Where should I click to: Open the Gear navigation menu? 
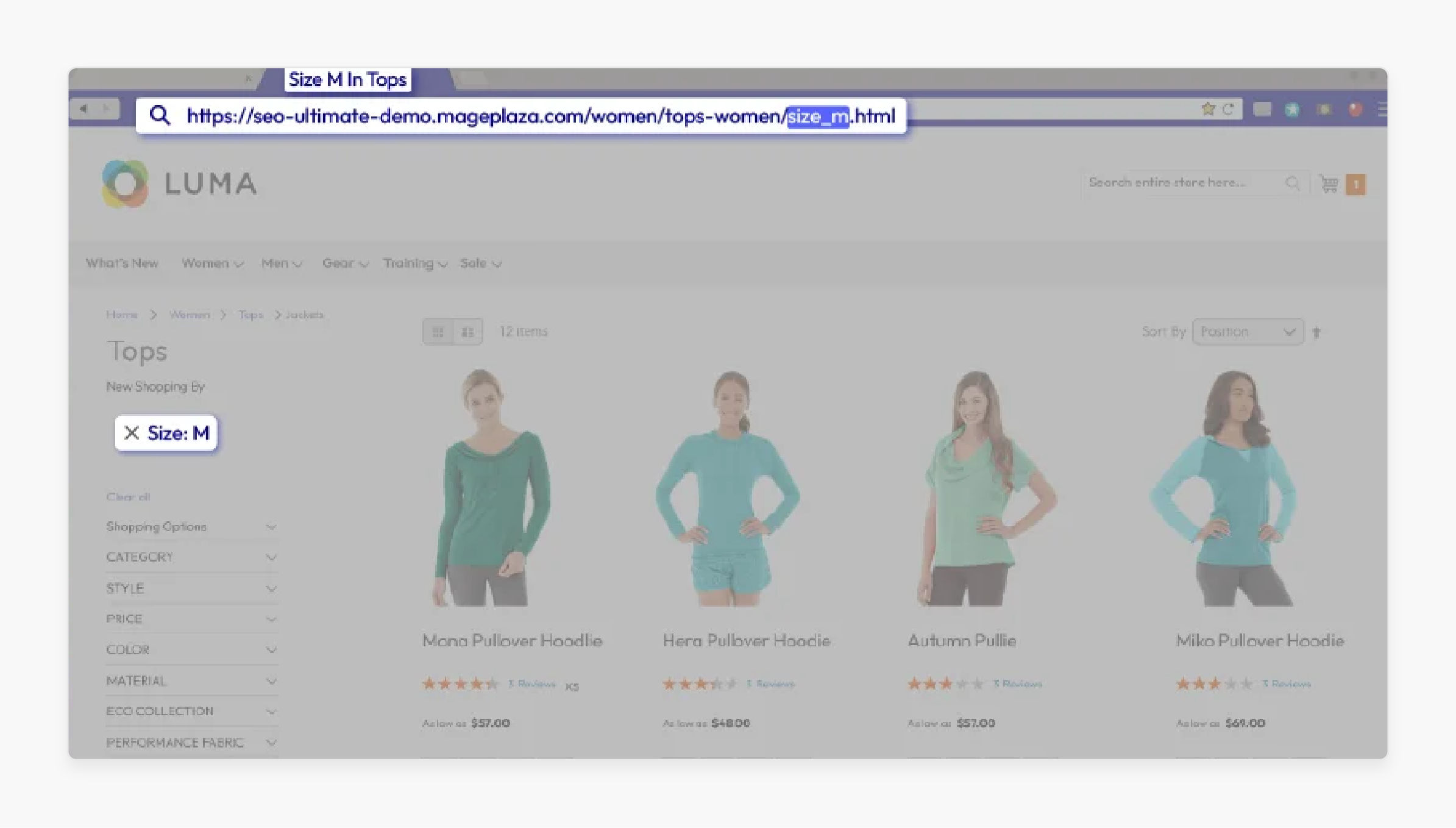[x=339, y=263]
